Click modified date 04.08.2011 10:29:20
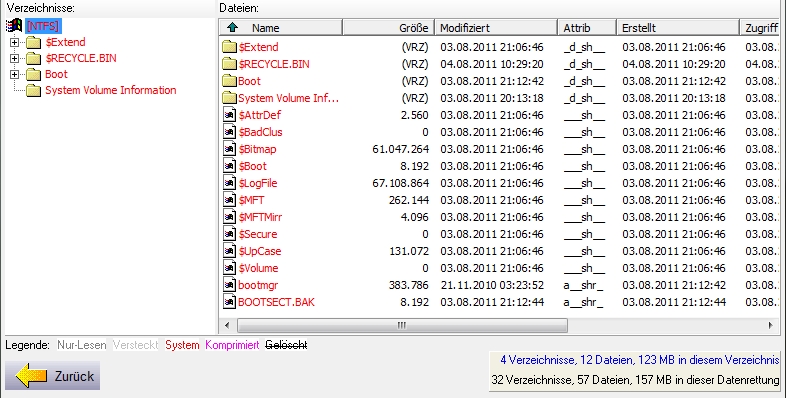Screen dimensions: 786x398 click(x=492, y=64)
